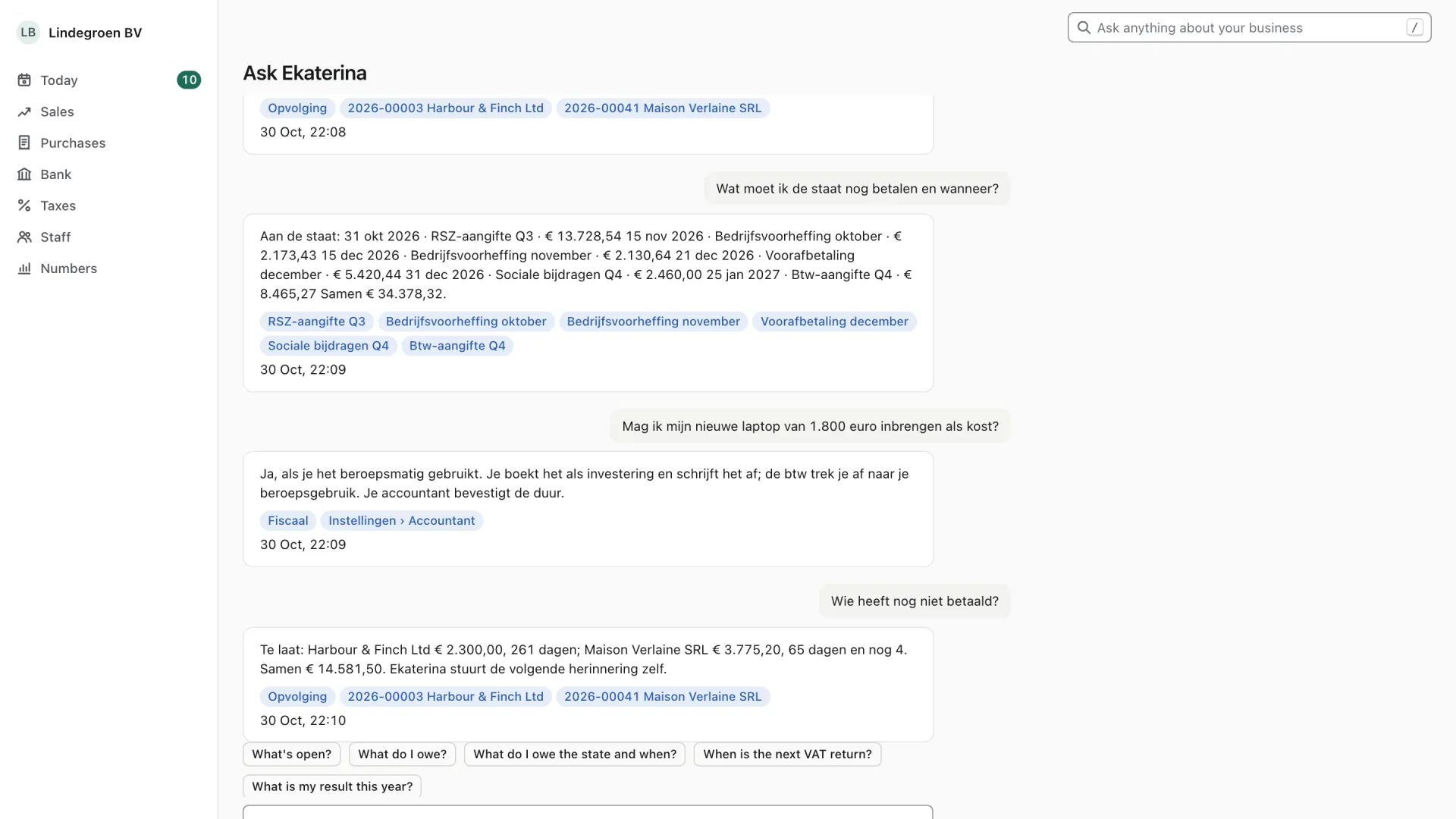Open the Taxes page
The width and height of the screenshot is (1456, 819).
point(109,206)
